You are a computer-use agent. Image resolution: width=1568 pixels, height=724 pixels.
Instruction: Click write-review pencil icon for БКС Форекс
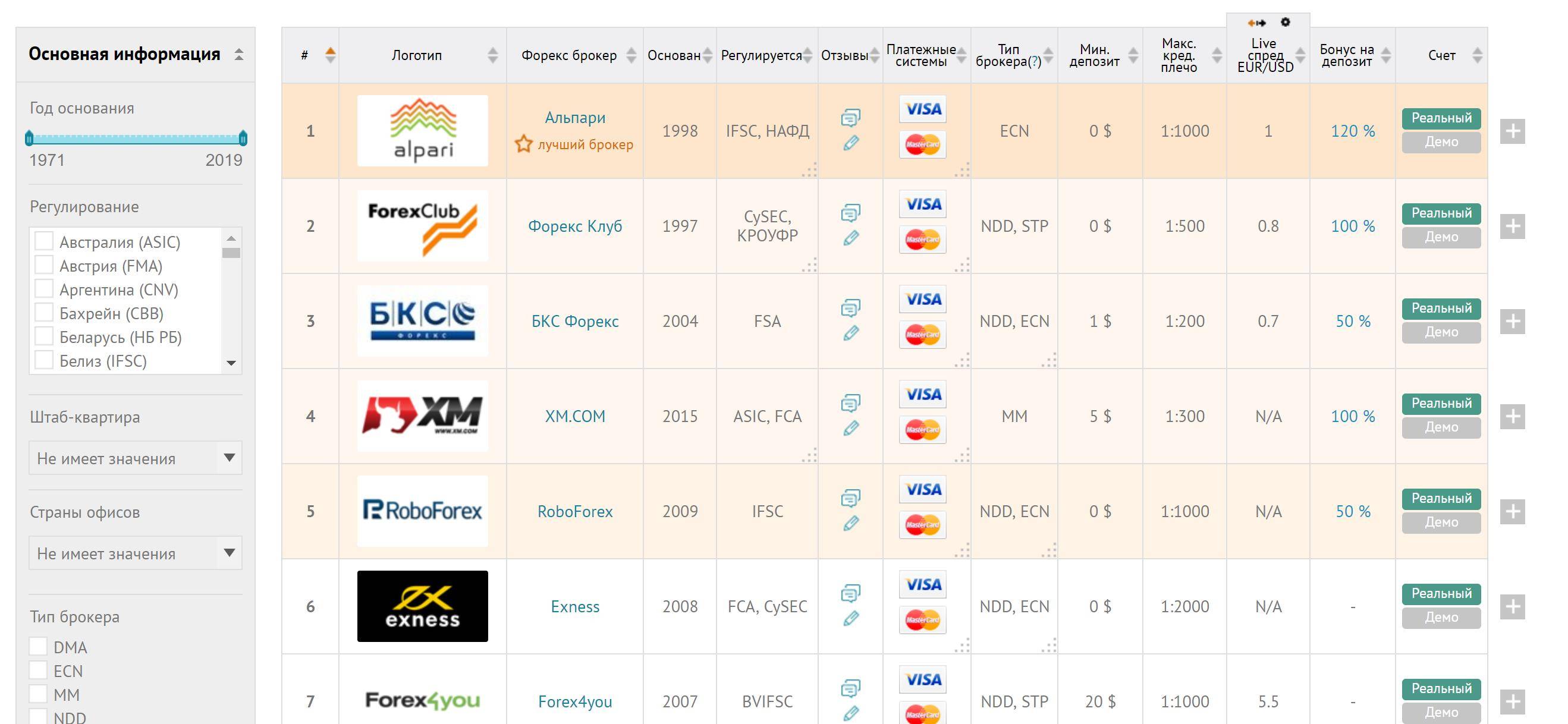pos(851,333)
